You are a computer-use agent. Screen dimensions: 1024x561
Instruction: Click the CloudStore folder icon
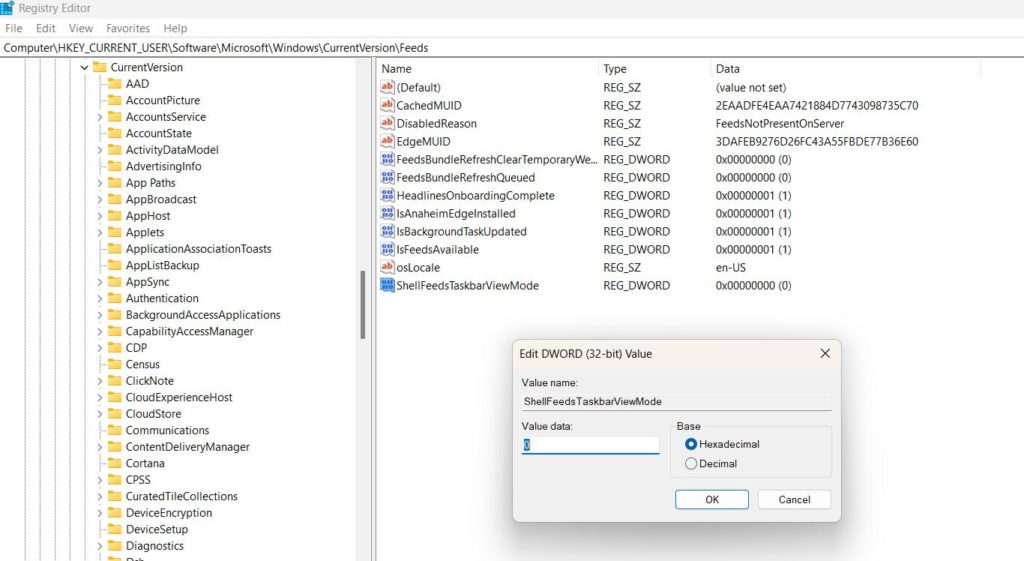click(115, 414)
